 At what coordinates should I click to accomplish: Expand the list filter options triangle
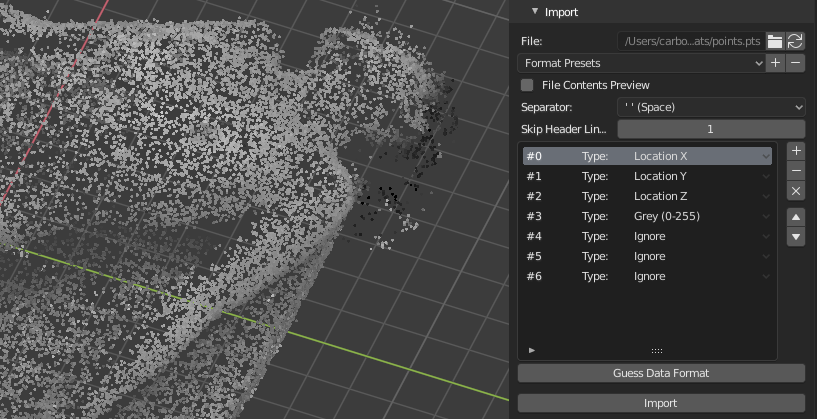coord(531,350)
